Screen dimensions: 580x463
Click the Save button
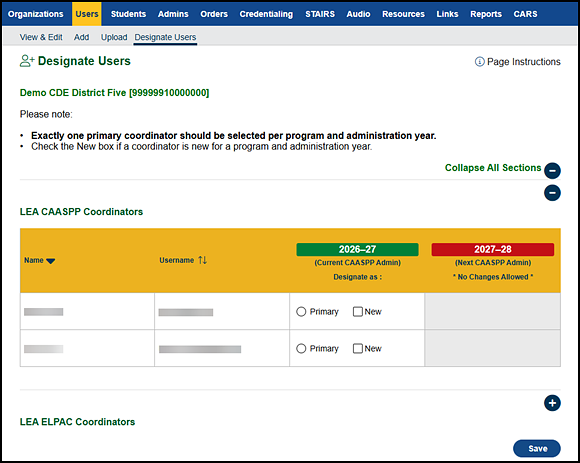[x=537, y=448]
